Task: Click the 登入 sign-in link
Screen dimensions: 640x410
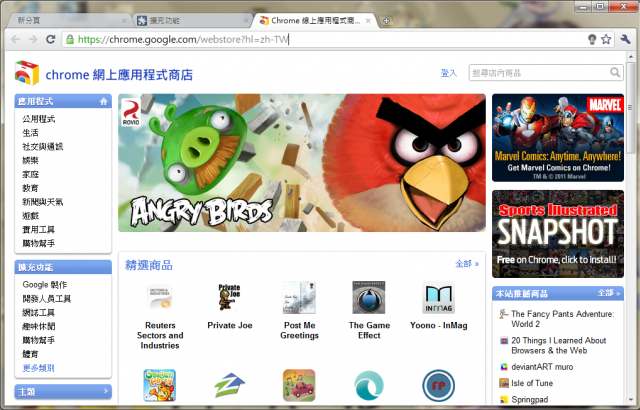Action: point(449,73)
